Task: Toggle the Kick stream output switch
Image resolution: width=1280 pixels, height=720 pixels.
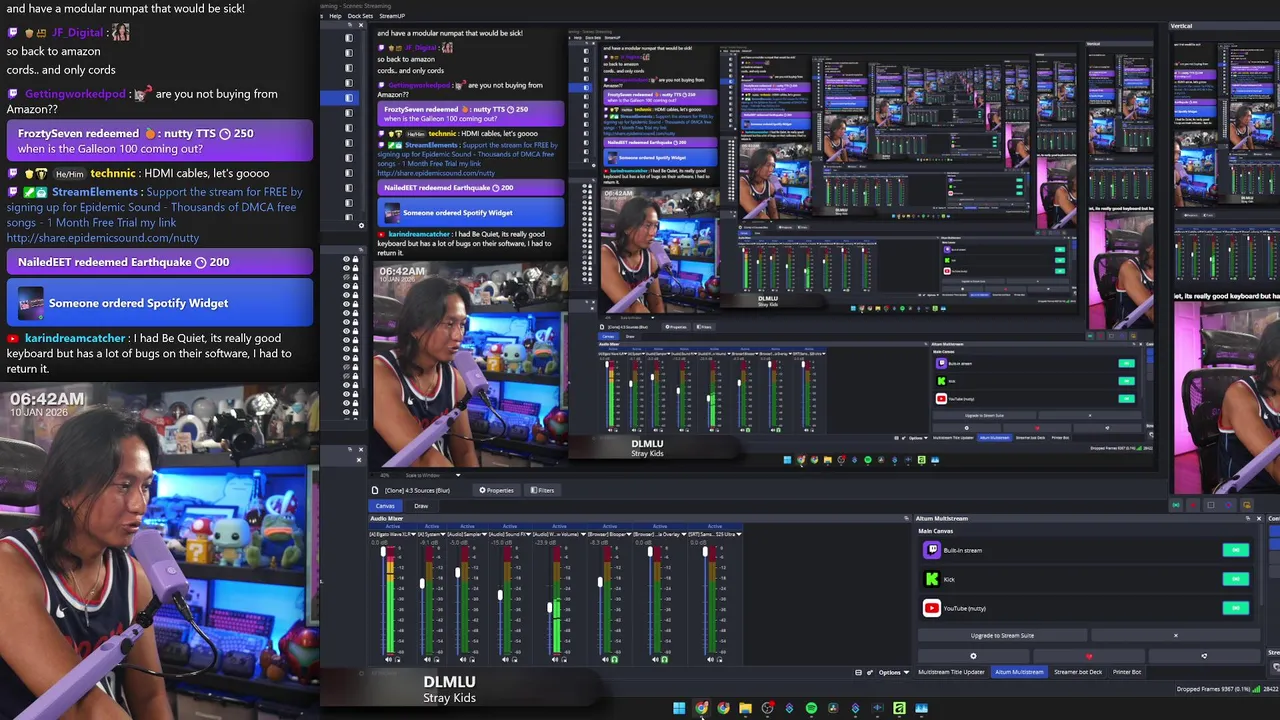Action: coord(1236,579)
